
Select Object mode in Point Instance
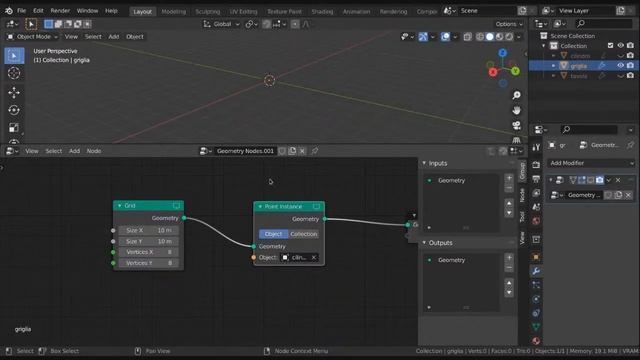[x=273, y=234]
